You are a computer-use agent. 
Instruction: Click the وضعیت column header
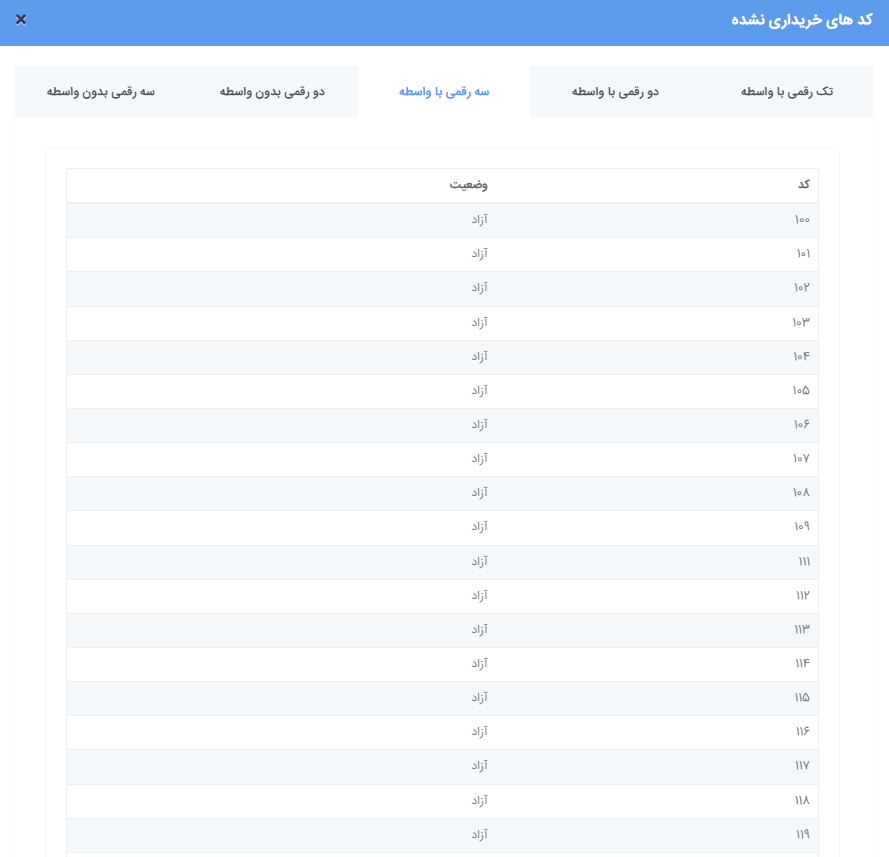(x=468, y=185)
